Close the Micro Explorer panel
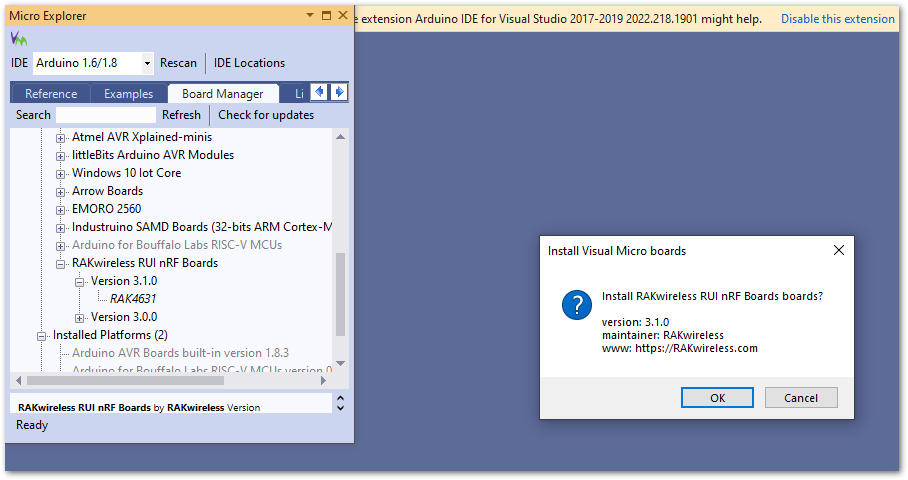Image resolution: width=908 pixels, height=480 pixels. click(x=343, y=15)
